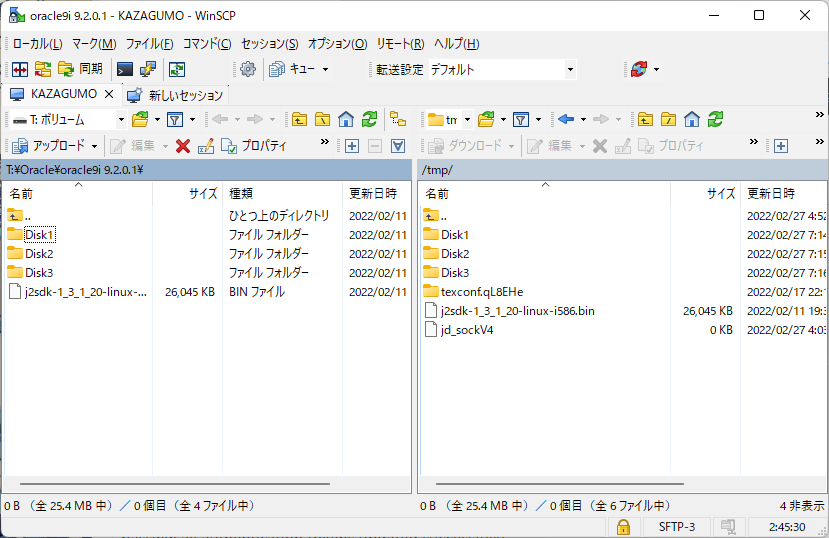
Task: Show more local file toolbar commands
Action: pos(325,142)
